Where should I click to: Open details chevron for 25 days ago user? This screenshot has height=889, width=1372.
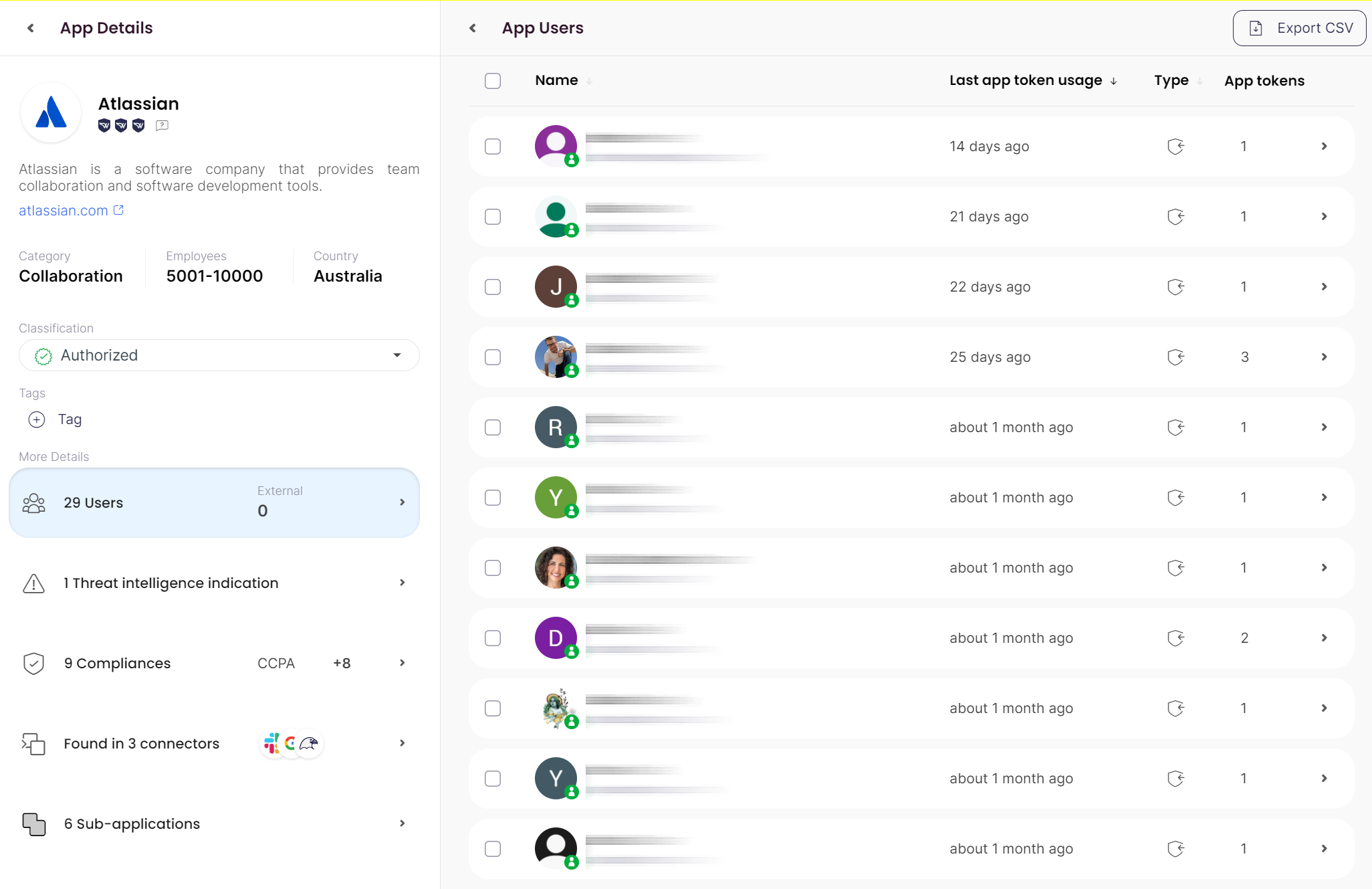[1324, 357]
